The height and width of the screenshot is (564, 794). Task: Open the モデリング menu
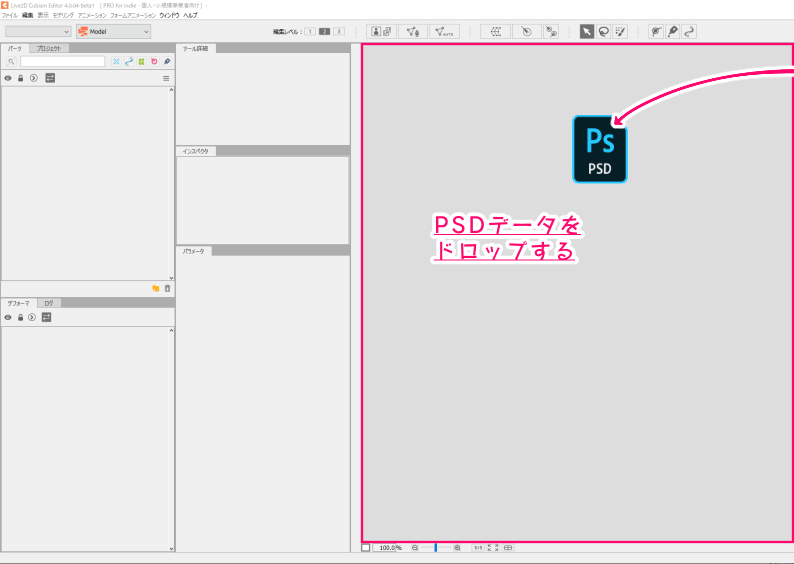point(63,15)
